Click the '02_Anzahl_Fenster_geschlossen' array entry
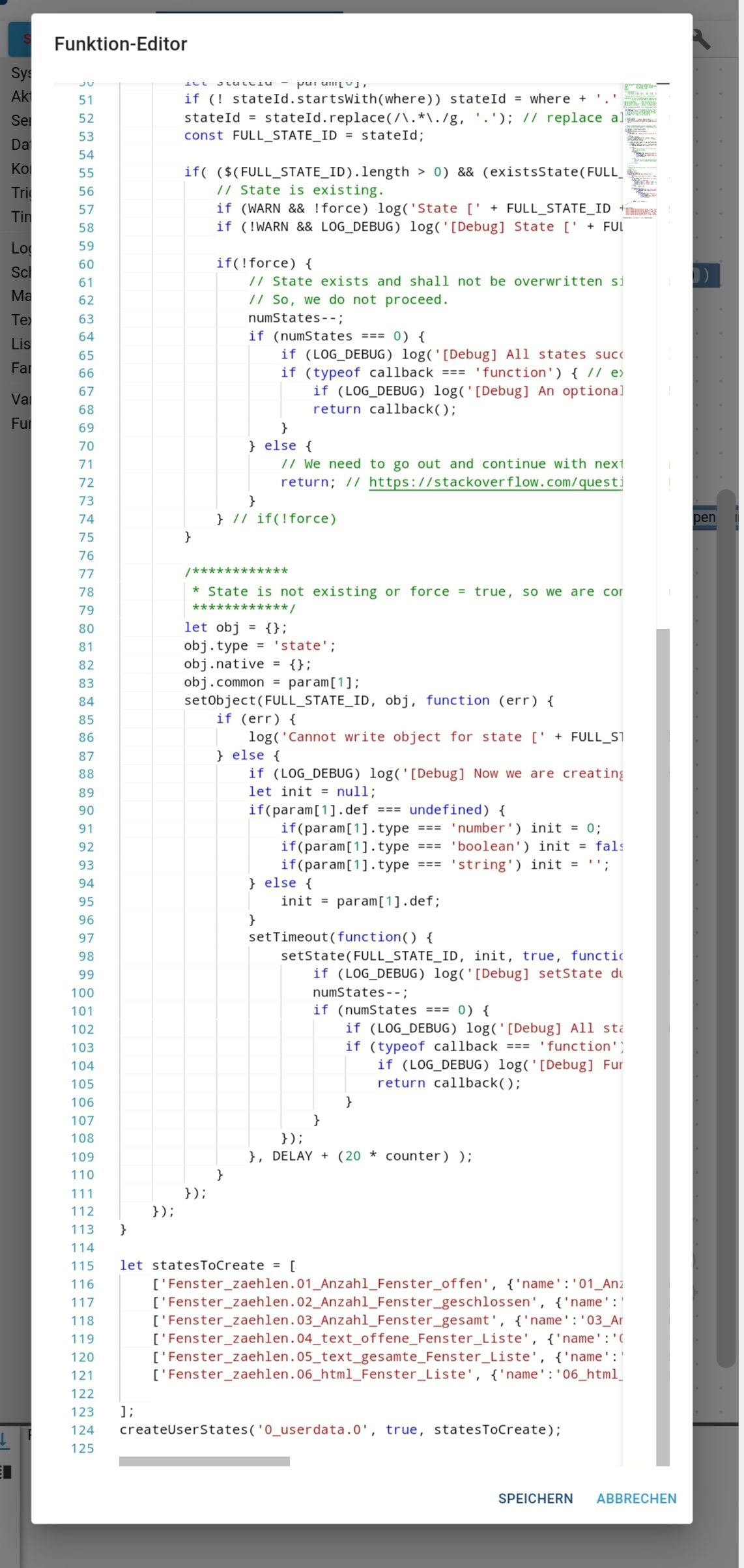The width and height of the screenshot is (744, 1568). (388, 1302)
